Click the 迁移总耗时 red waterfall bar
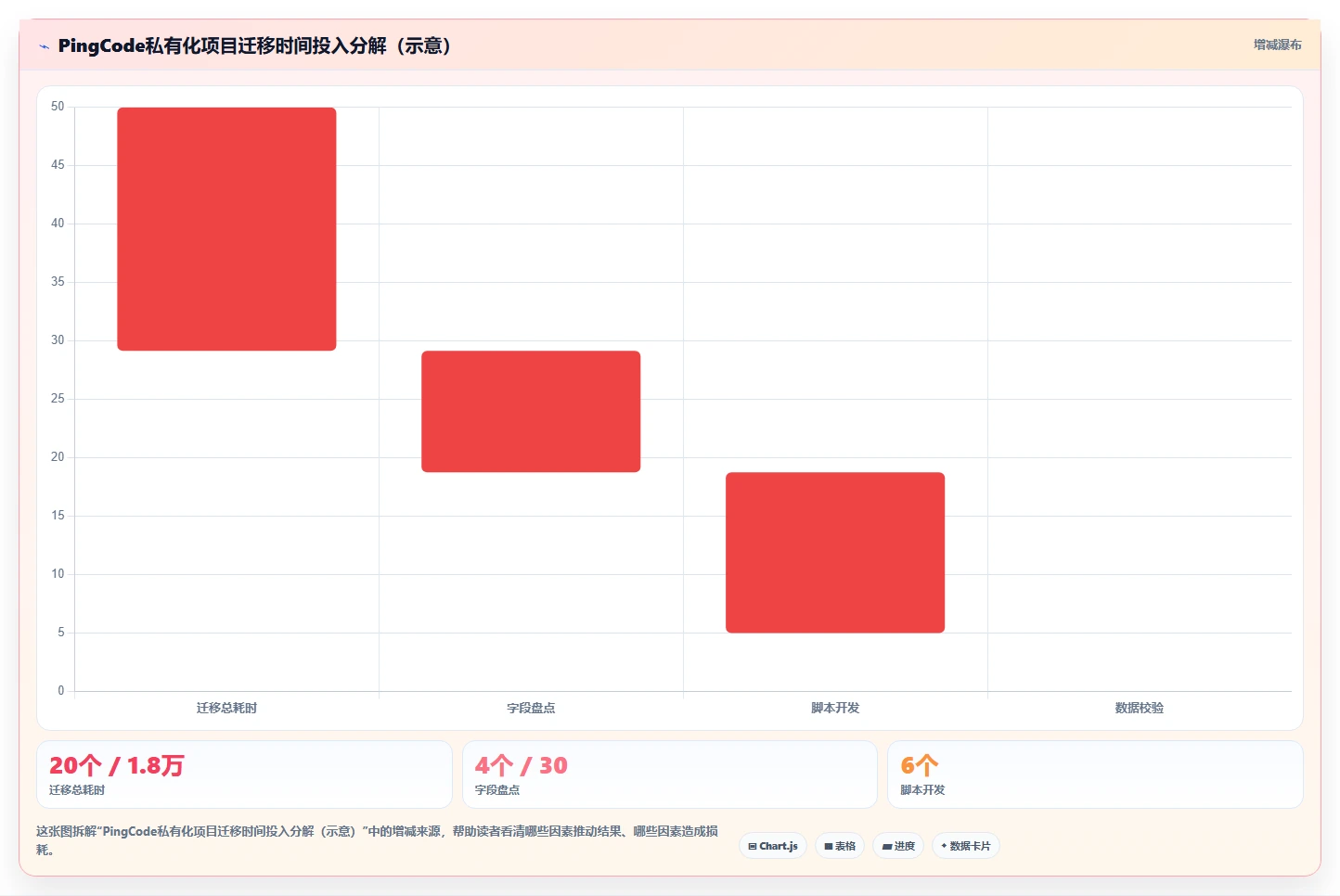 coord(226,229)
